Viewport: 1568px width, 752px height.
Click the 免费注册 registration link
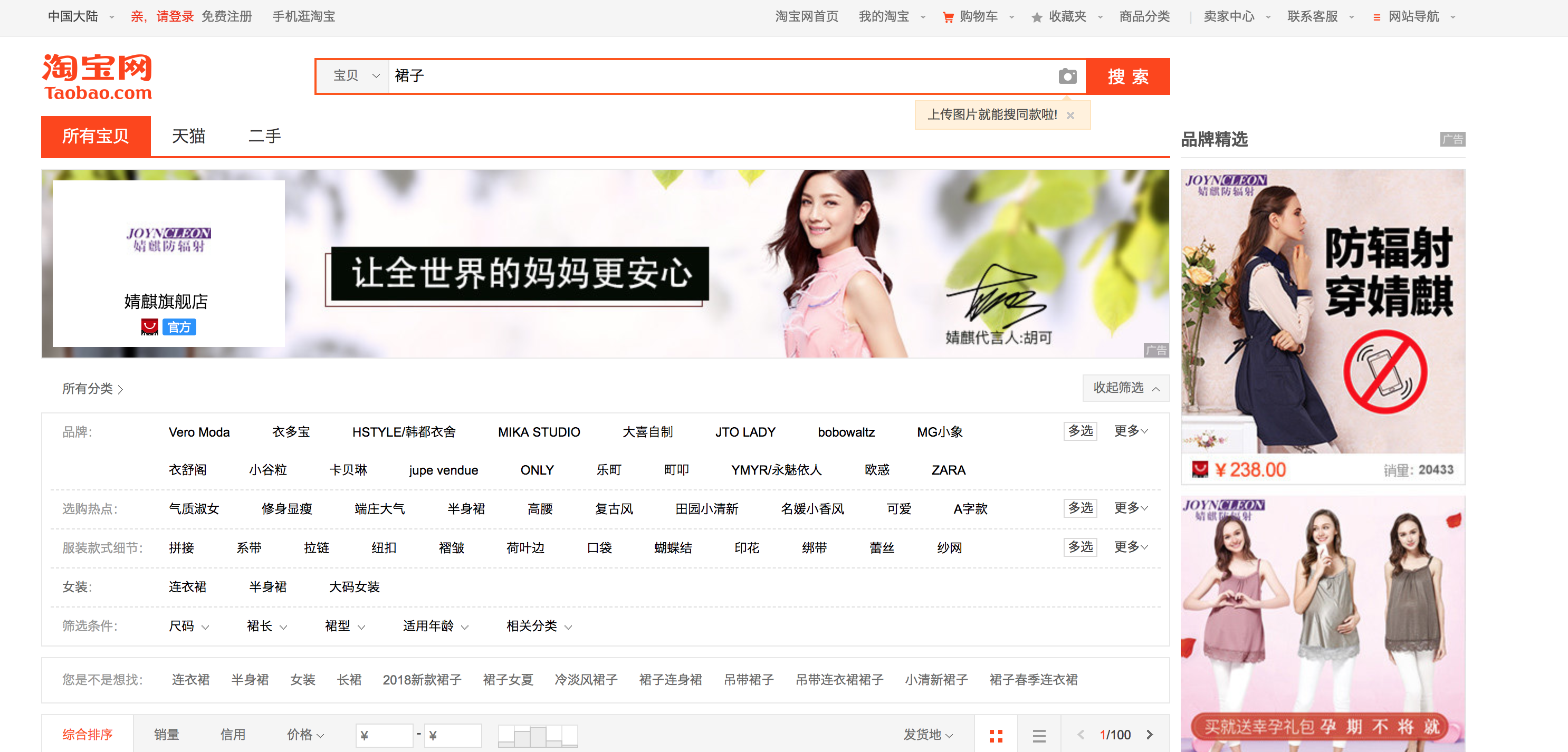(x=227, y=16)
